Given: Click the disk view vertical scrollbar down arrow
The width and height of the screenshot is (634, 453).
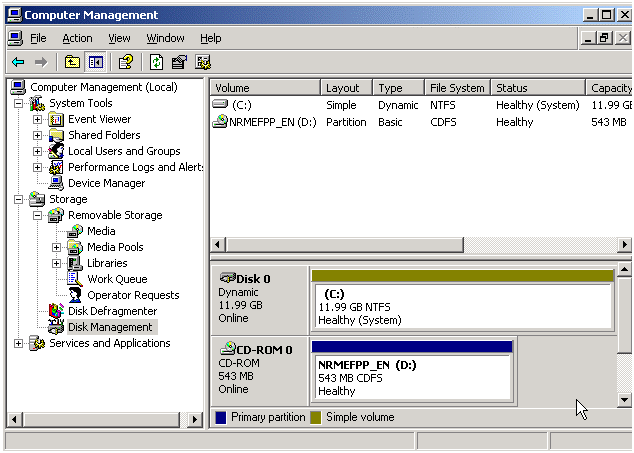Looking at the screenshot, I should [x=625, y=400].
